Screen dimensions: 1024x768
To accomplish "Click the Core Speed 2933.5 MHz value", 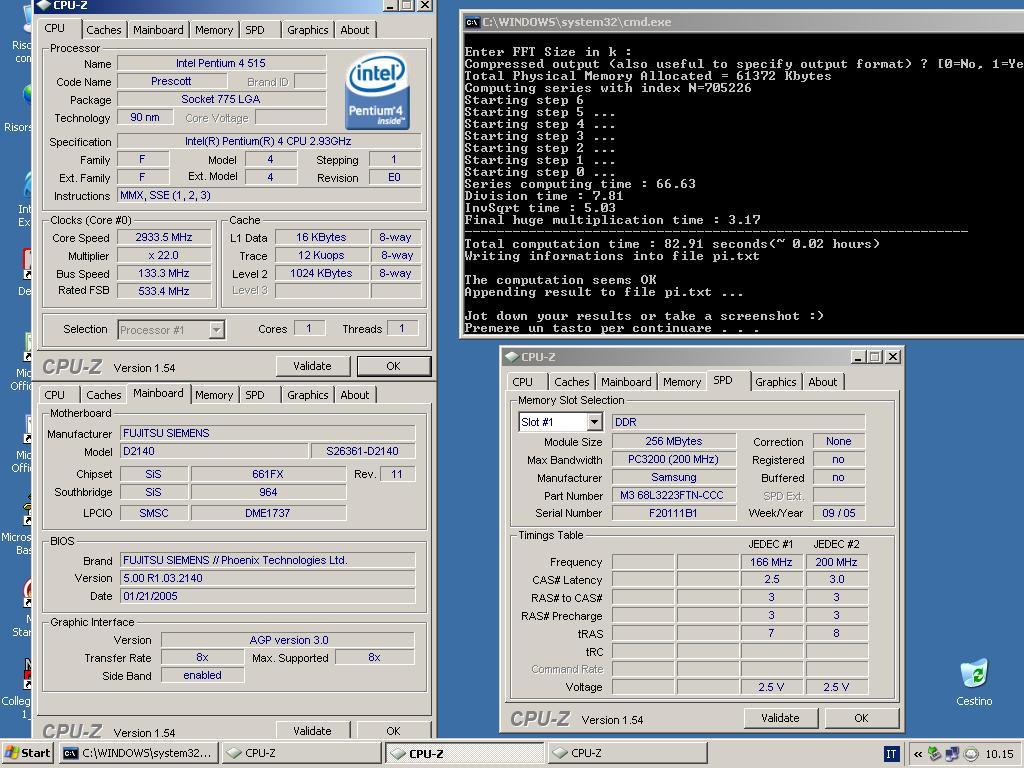I will (164, 238).
